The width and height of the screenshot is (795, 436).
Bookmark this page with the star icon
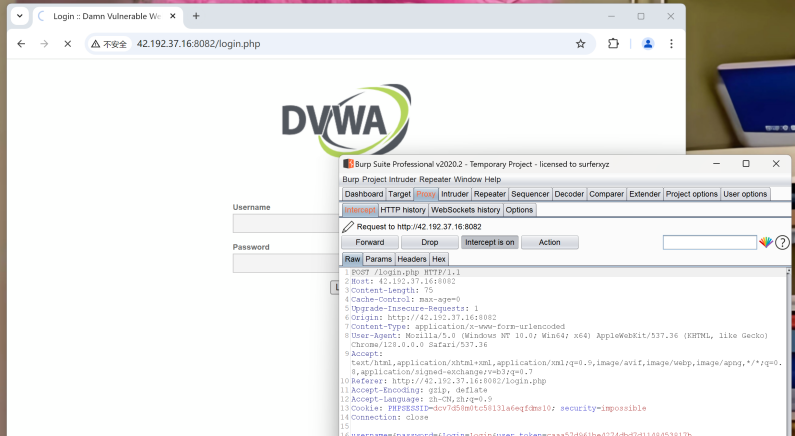point(581,44)
